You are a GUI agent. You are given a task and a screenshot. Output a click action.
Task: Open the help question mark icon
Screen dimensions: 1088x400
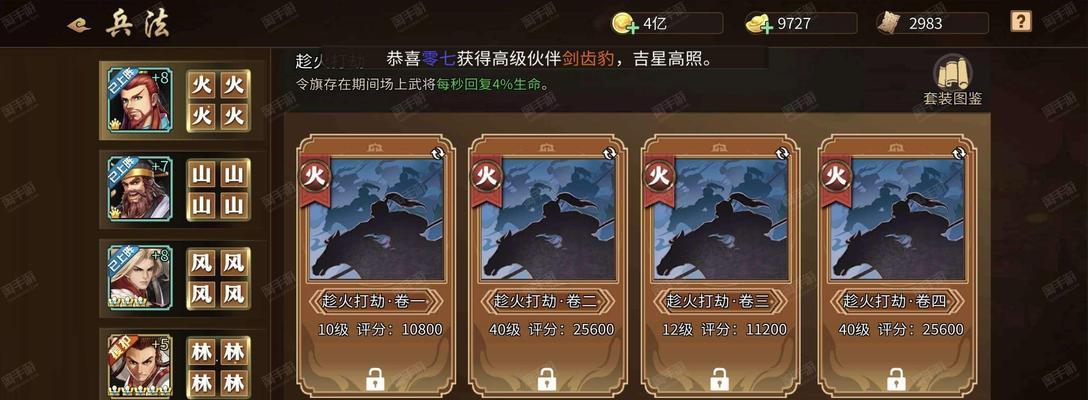click(x=1021, y=22)
